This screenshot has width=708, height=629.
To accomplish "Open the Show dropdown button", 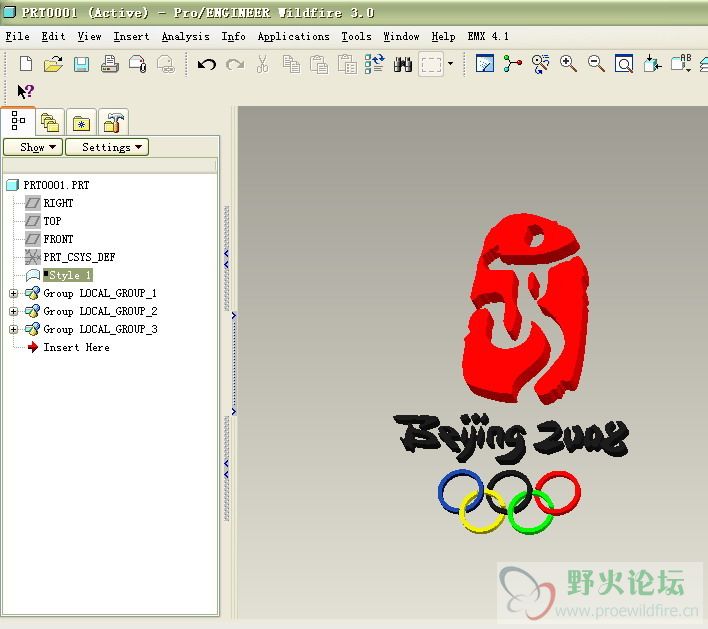I will [x=33, y=147].
